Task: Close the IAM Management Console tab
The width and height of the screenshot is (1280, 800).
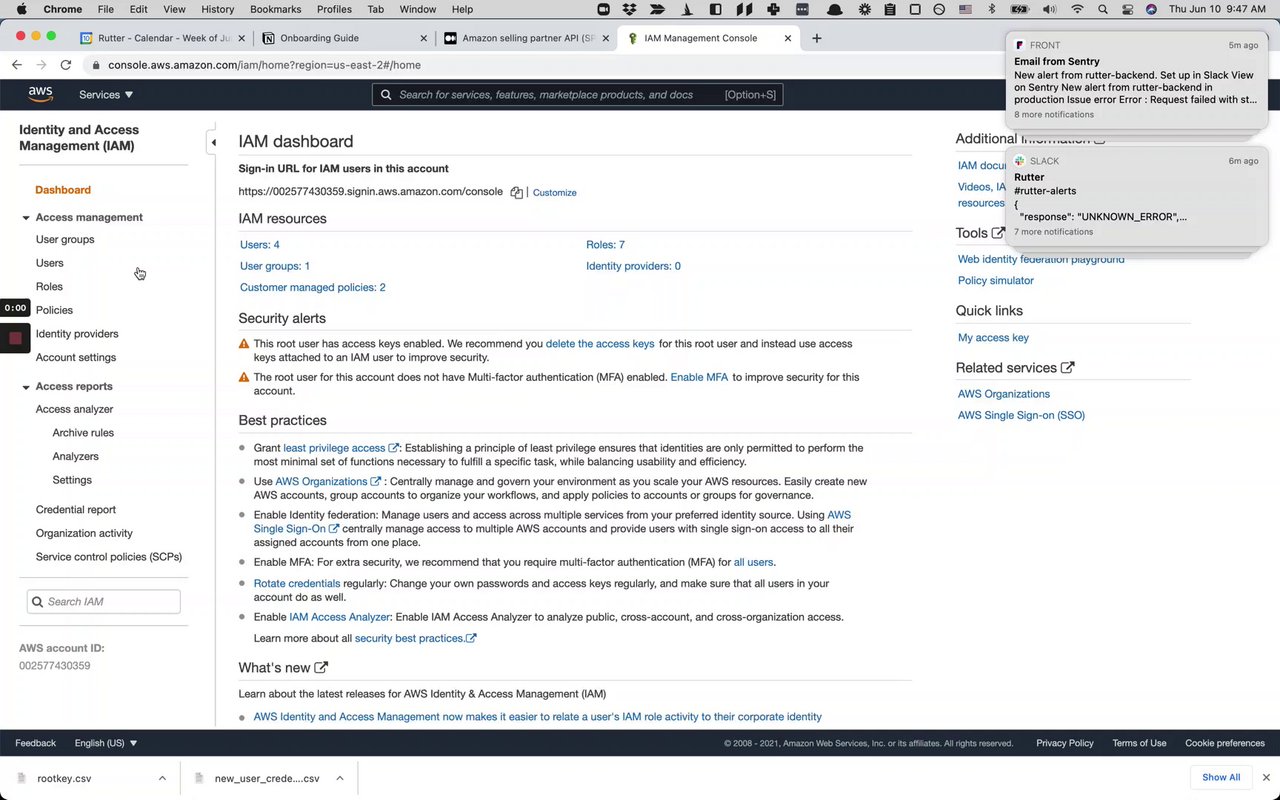Action: [x=788, y=38]
